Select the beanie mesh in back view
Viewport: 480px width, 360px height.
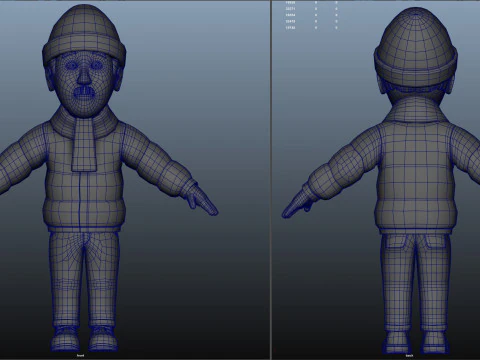[x=416, y=47]
